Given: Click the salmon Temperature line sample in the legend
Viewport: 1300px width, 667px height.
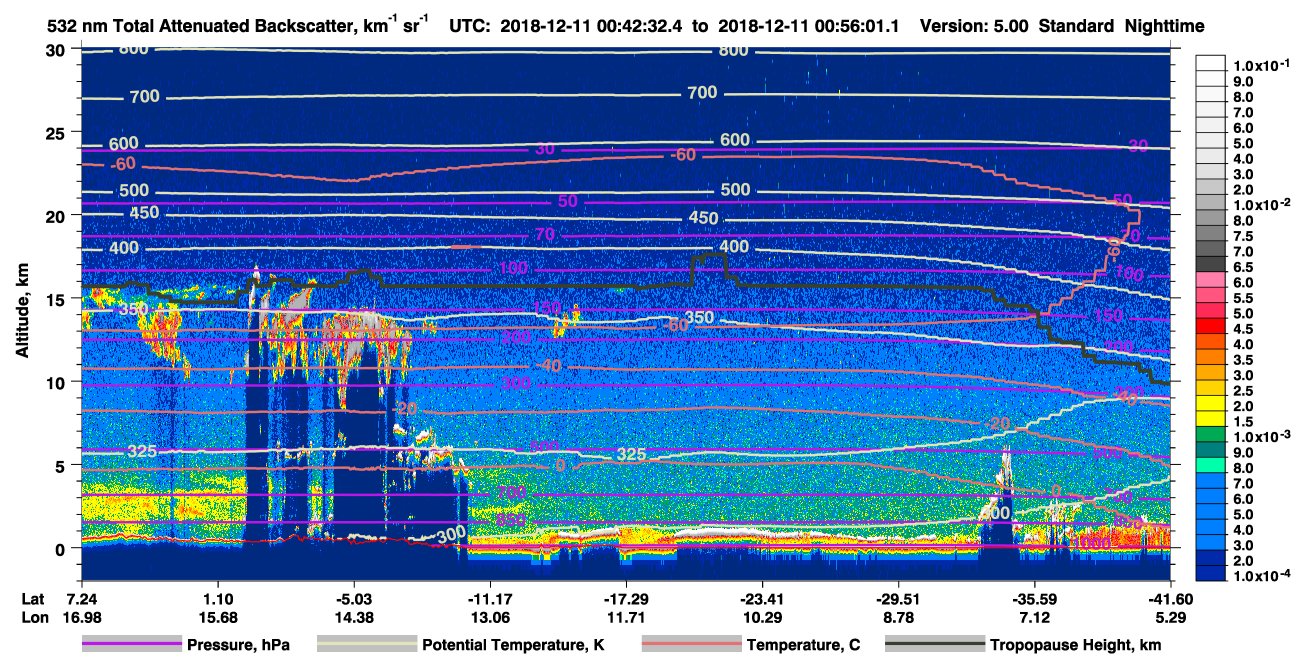Looking at the screenshot, I should (690, 645).
